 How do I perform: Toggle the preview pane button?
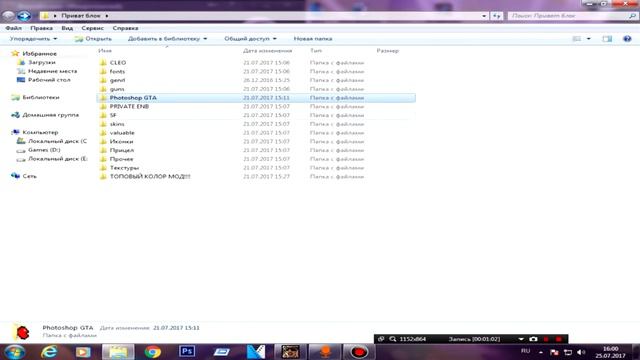tap(607, 39)
